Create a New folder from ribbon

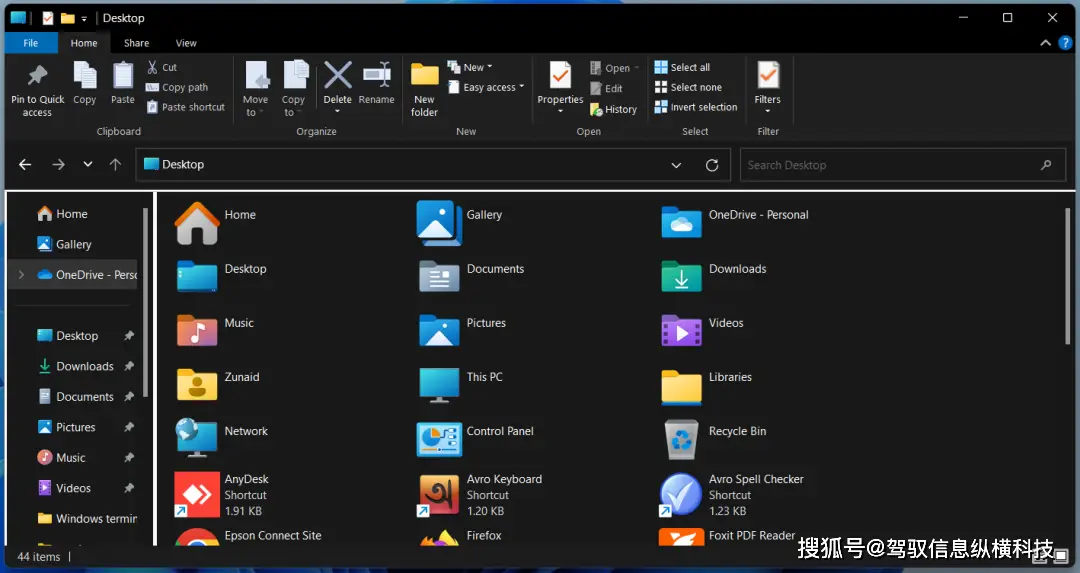(x=424, y=89)
